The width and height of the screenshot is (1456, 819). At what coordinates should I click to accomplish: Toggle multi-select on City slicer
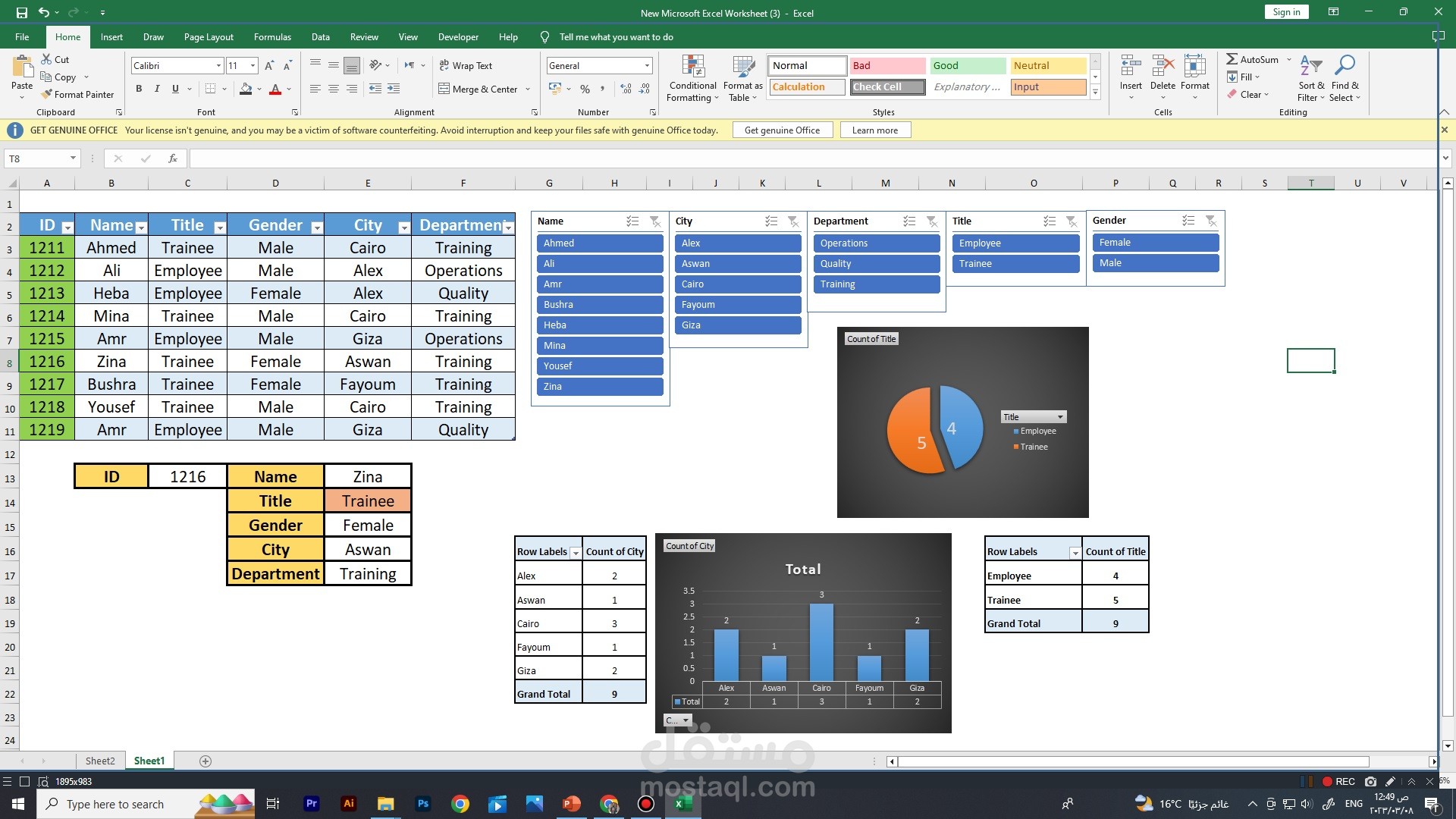point(771,221)
